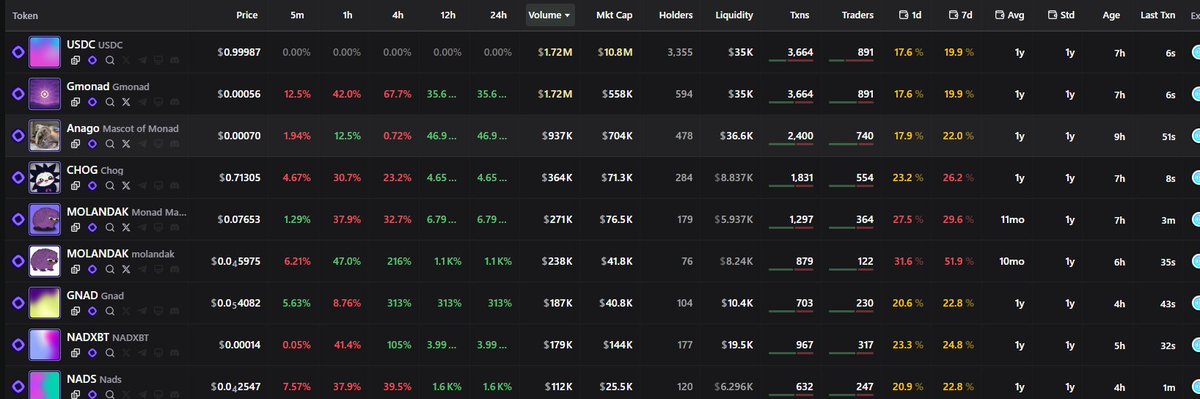Click the Monad chain icon left of GNAD

[x=17, y=303]
